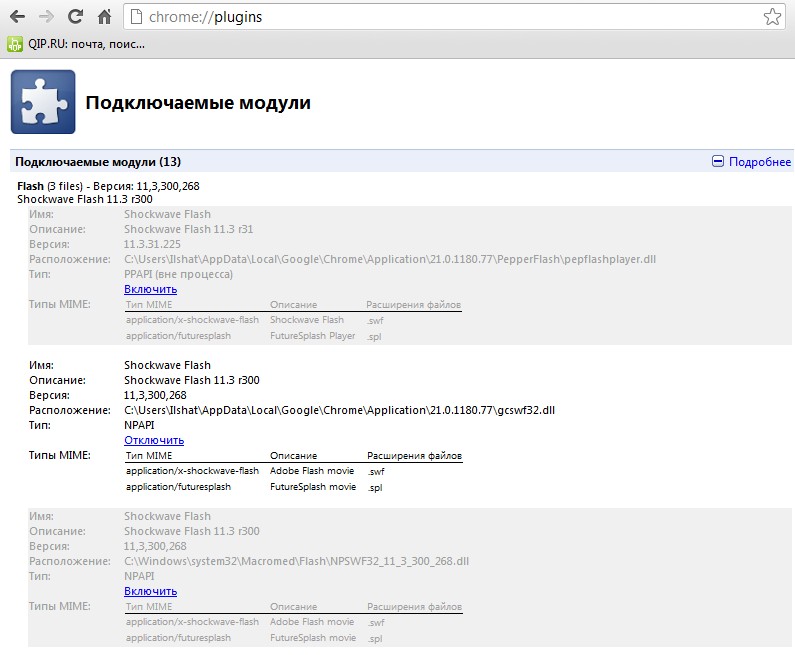Click the QIP.RU bookmark favicon
The height and width of the screenshot is (655, 795).
15,44
